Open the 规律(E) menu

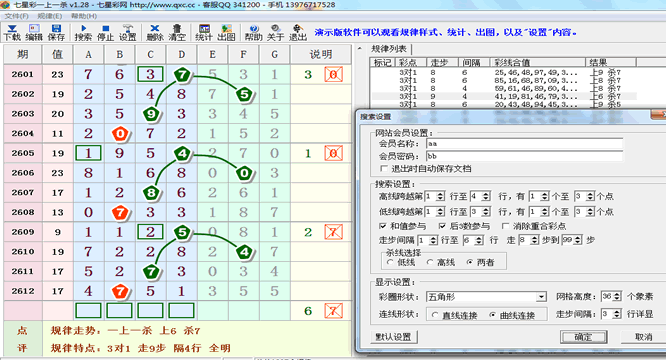[50, 16]
